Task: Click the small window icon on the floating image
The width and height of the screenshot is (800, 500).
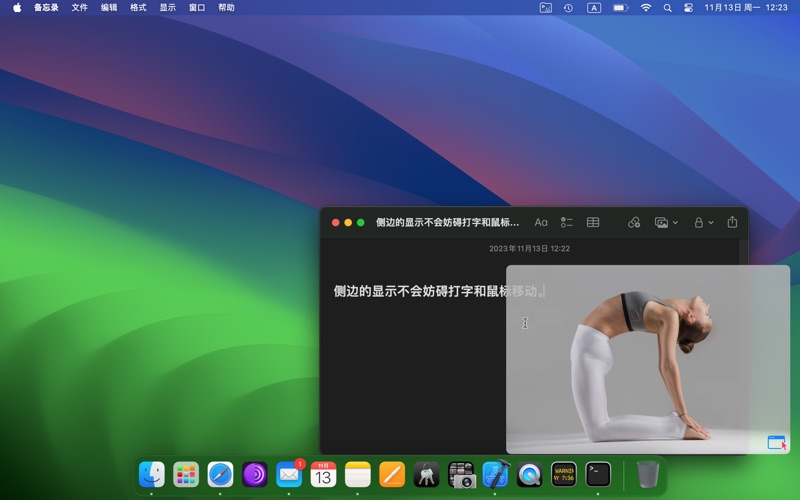Action: pos(777,442)
